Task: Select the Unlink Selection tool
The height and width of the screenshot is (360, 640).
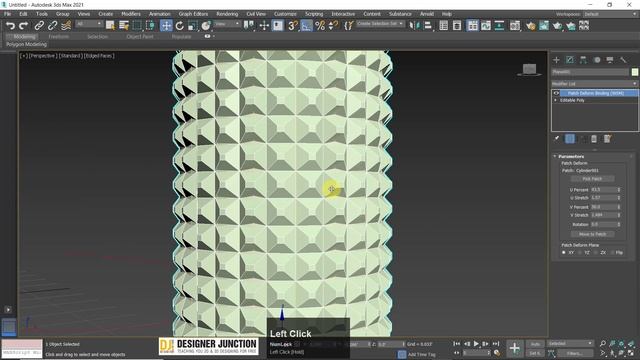Action: [x=52, y=26]
